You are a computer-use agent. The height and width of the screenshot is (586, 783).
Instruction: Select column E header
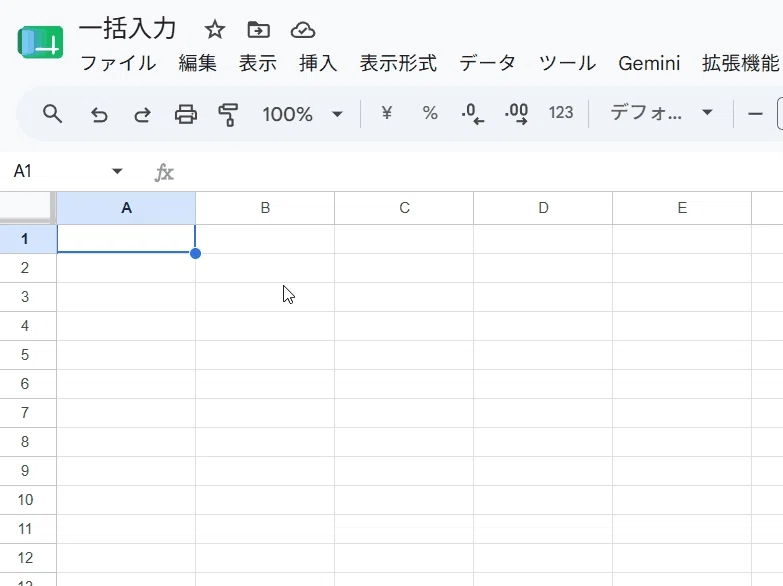tap(682, 208)
